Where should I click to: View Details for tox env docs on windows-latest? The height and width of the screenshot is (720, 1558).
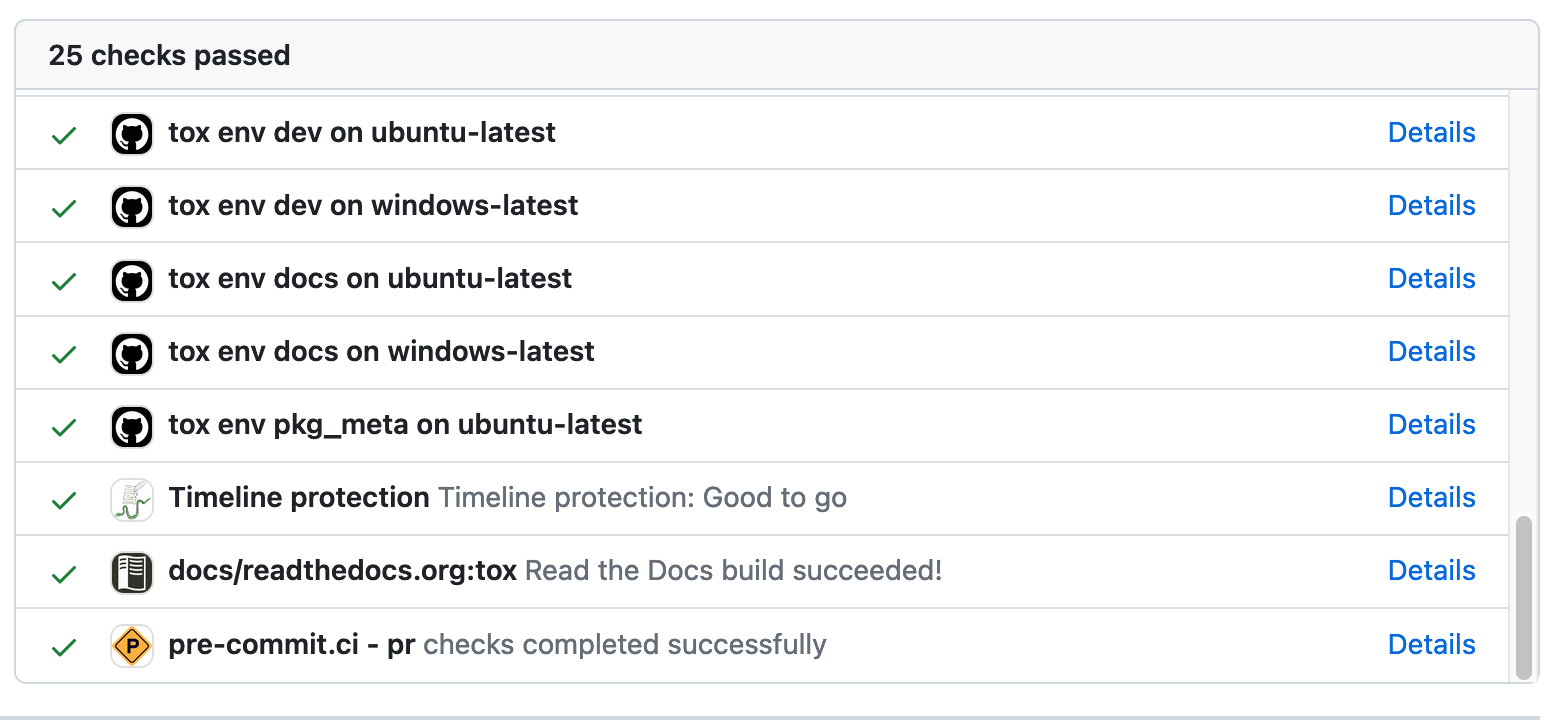pyautogui.click(x=1431, y=352)
